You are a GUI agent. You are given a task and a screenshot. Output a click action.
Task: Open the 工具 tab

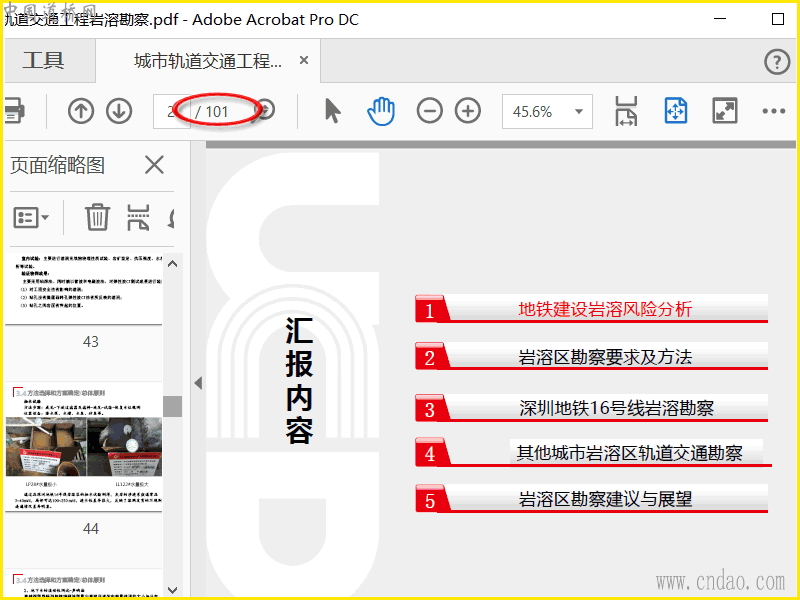pos(43,61)
